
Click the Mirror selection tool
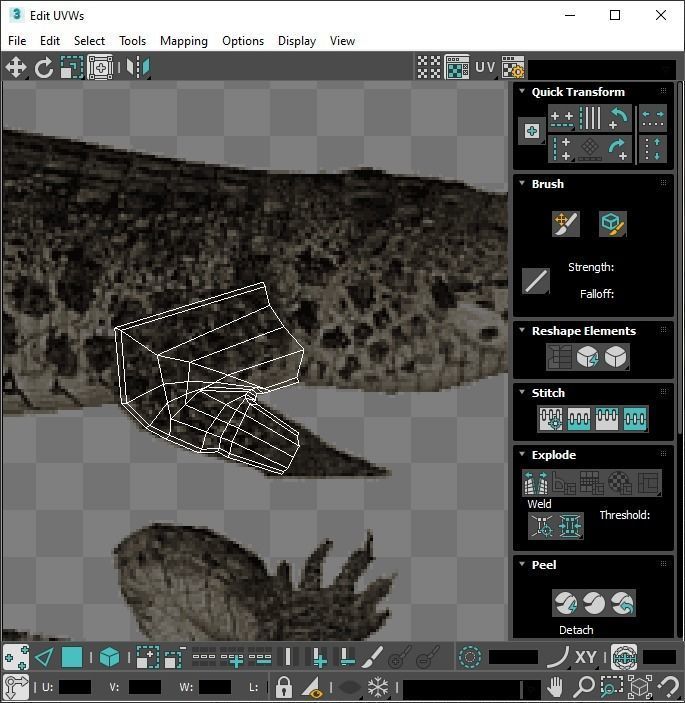pyautogui.click(x=138, y=68)
